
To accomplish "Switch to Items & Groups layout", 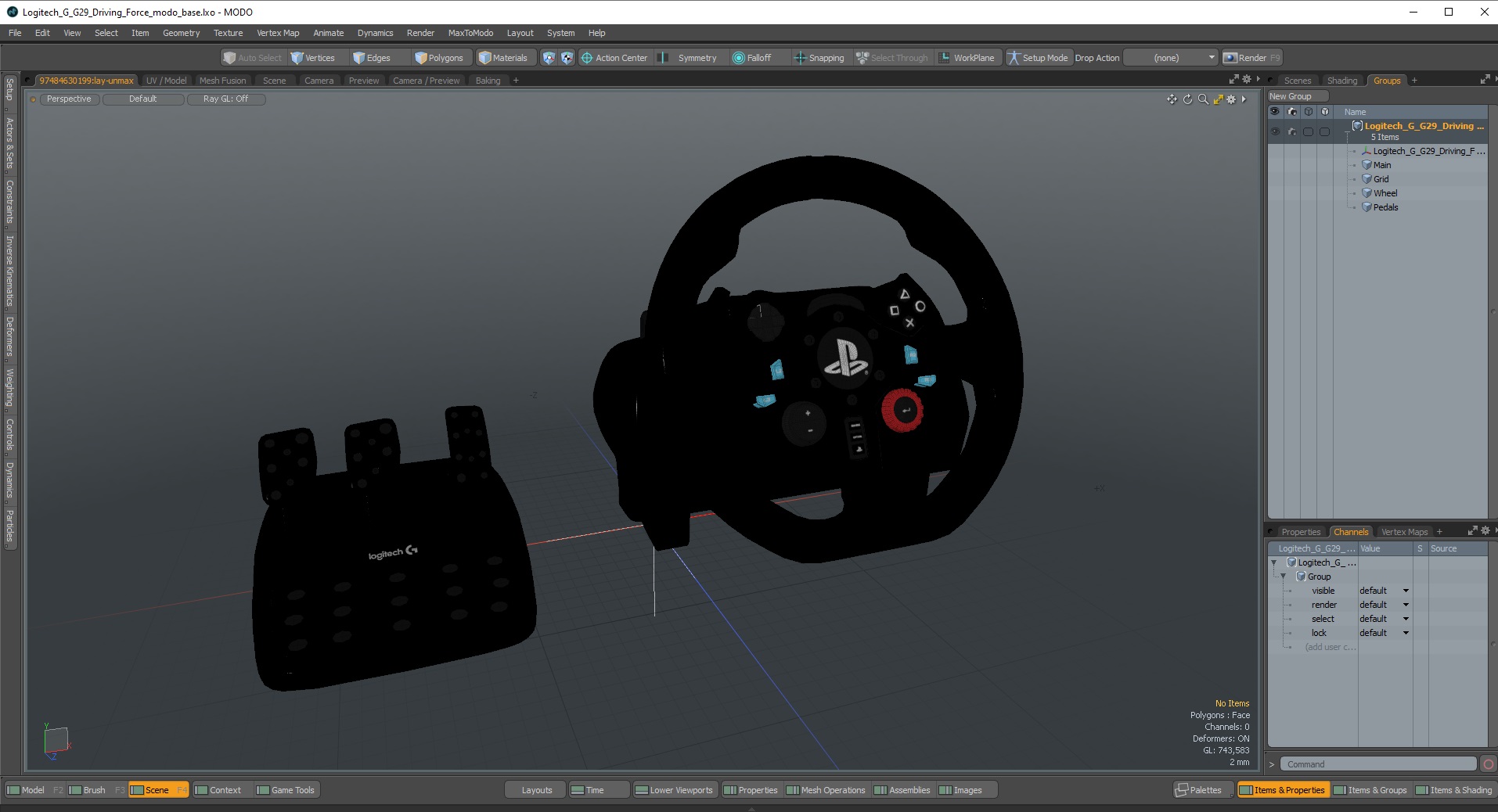I will [x=1370, y=790].
